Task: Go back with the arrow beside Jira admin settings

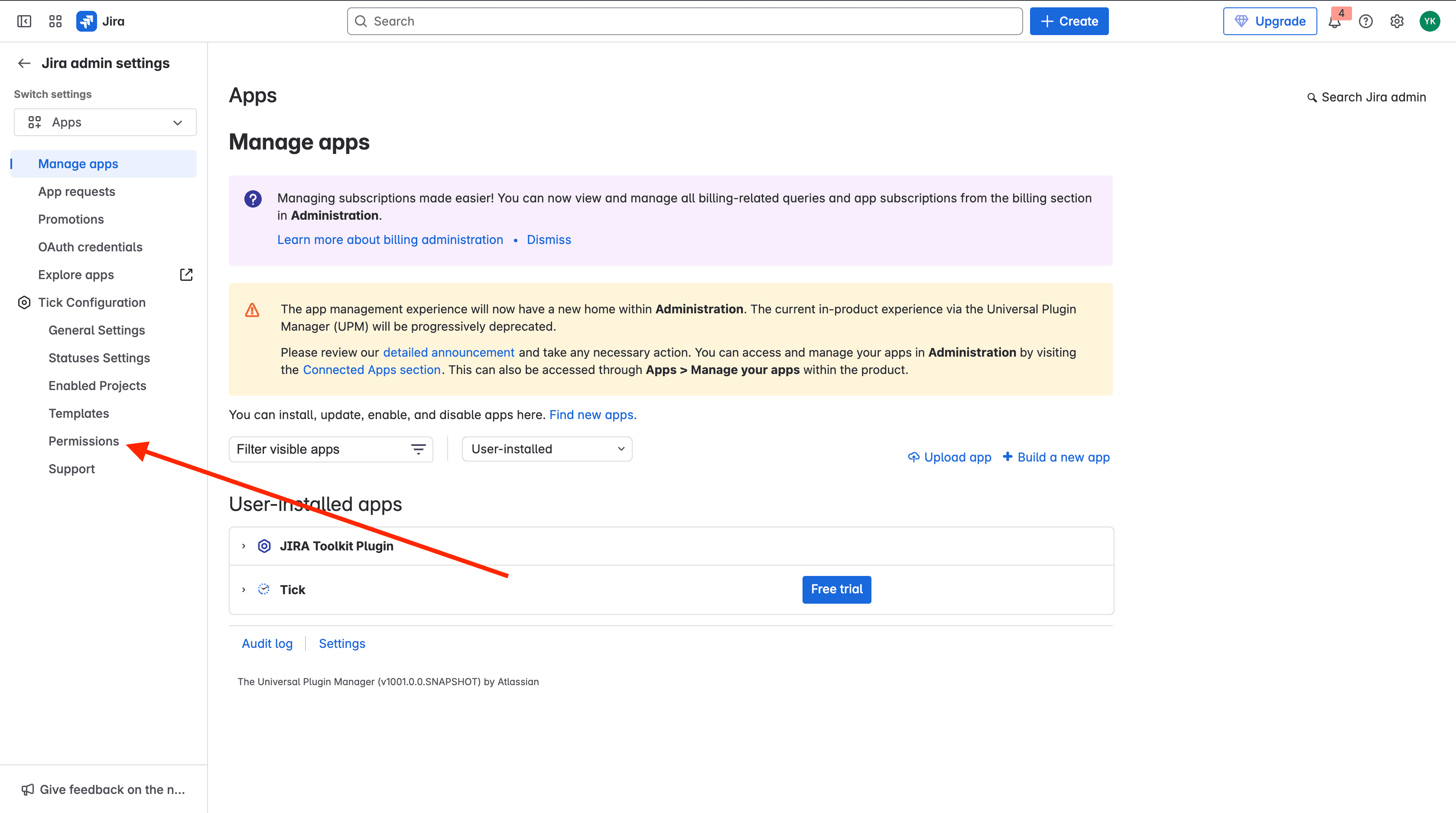Action: tap(24, 63)
